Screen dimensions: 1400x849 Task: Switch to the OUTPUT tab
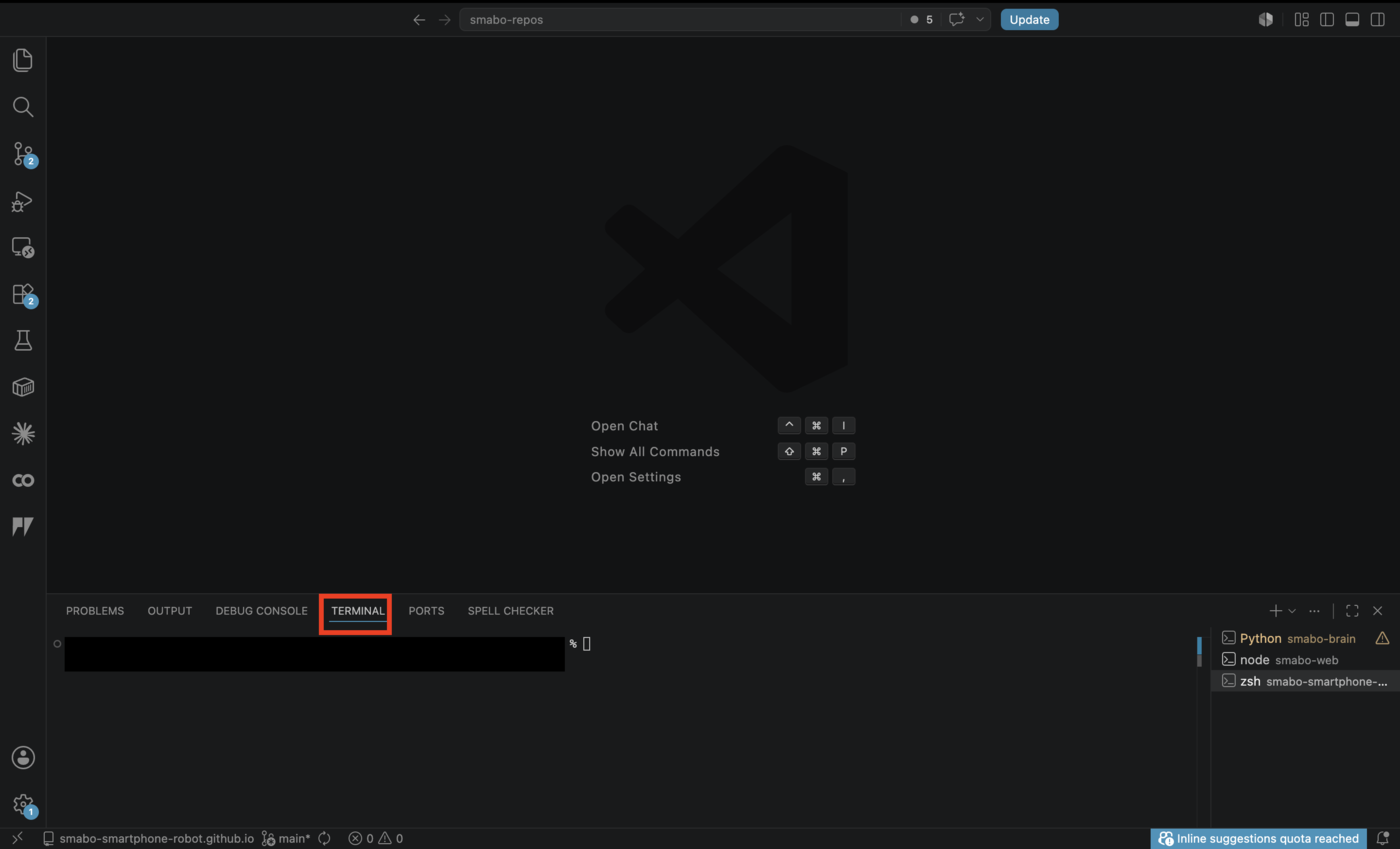tap(170, 611)
